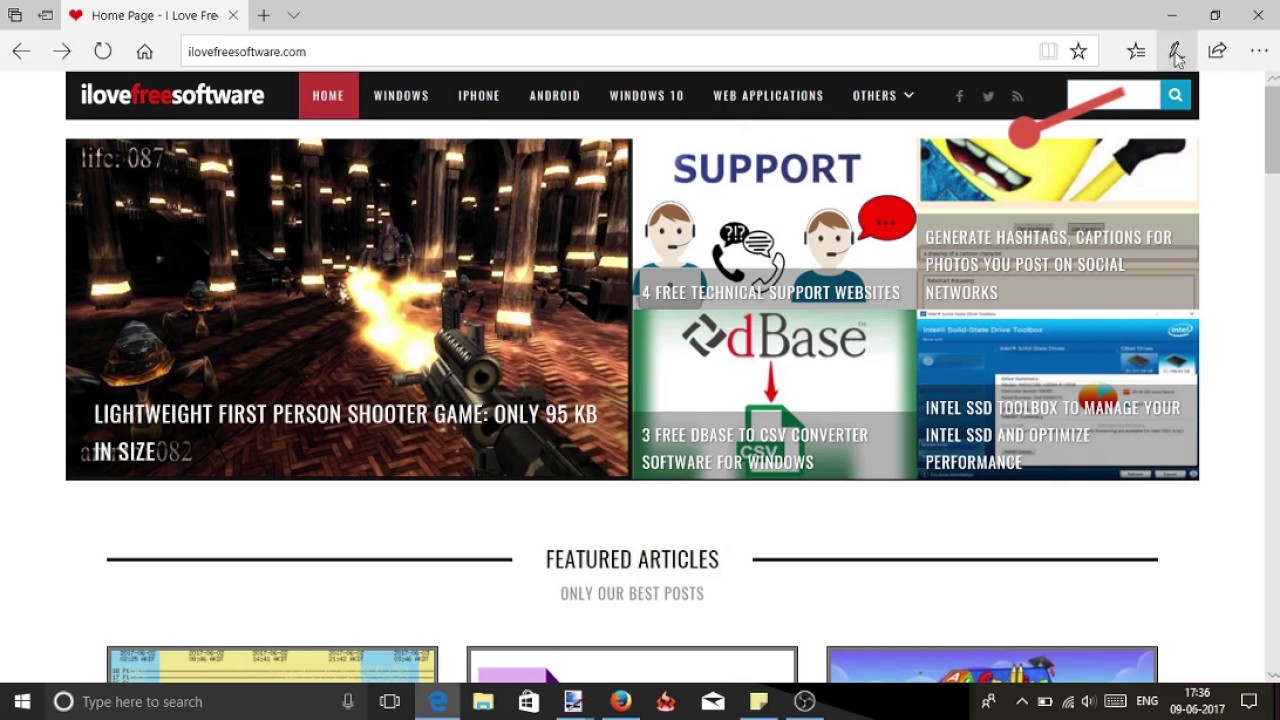Click the Cortana microphone icon
The height and width of the screenshot is (720, 1280).
point(348,701)
